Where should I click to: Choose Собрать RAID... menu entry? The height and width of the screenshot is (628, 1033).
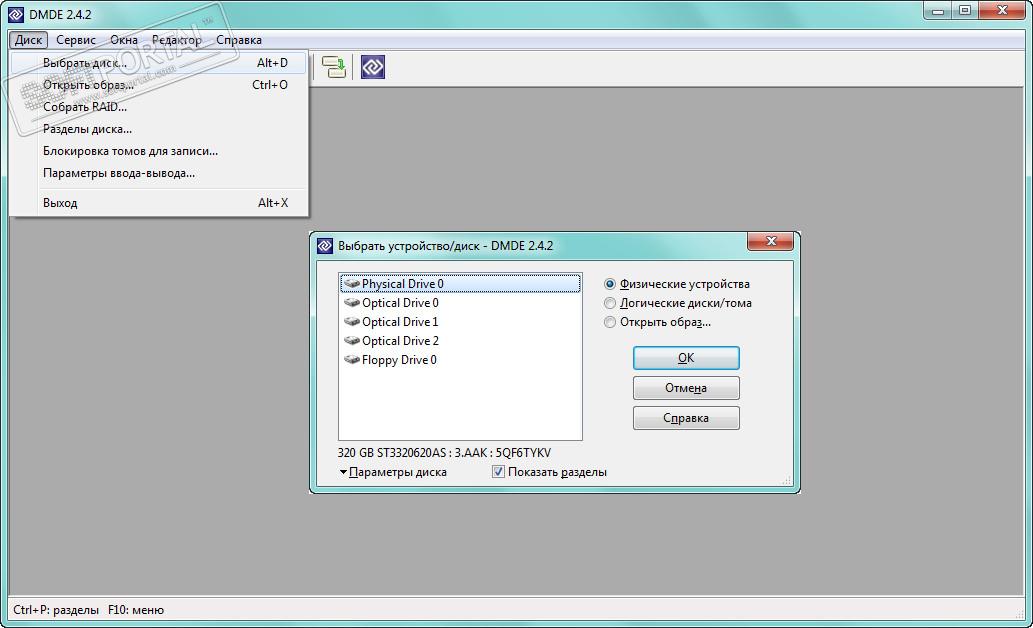[159, 107]
